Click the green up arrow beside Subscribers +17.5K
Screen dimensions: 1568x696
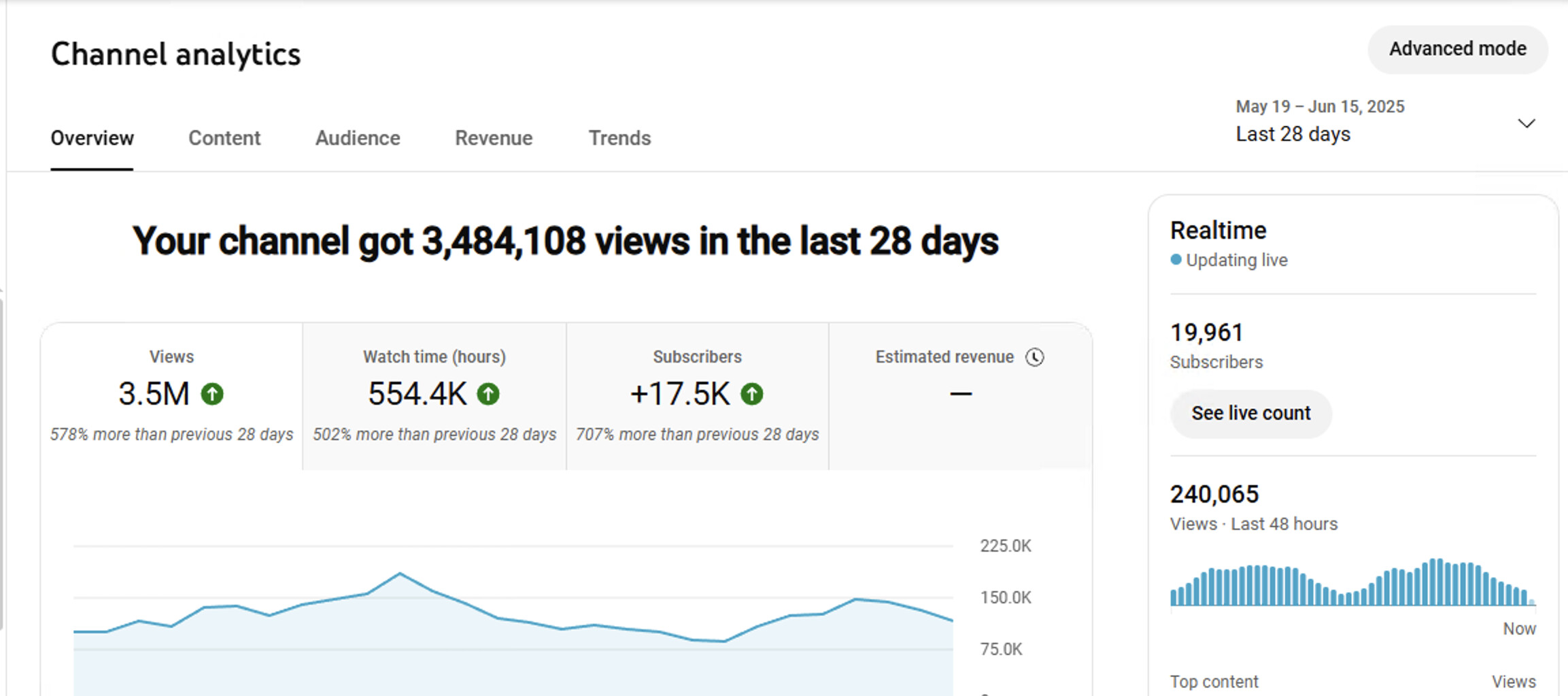(751, 394)
